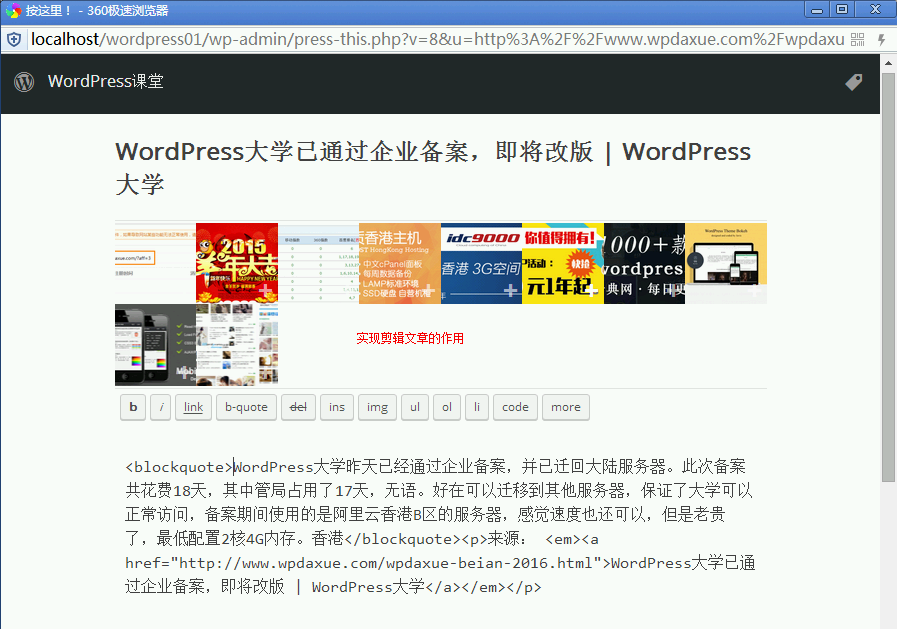897x629 pixels.
Task: Insert ins tag with ins button
Action: (x=337, y=407)
